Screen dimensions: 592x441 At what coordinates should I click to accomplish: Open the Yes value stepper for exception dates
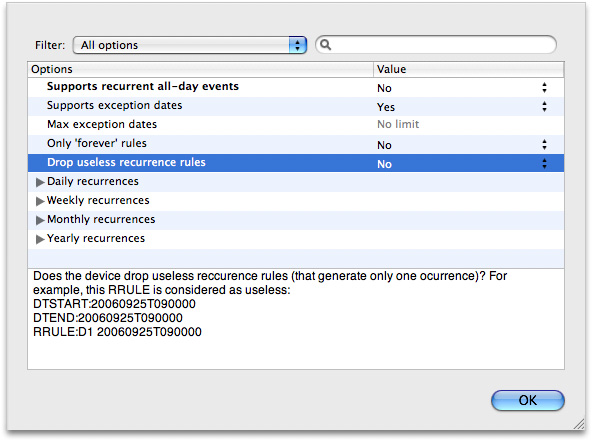pyautogui.click(x=544, y=106)
